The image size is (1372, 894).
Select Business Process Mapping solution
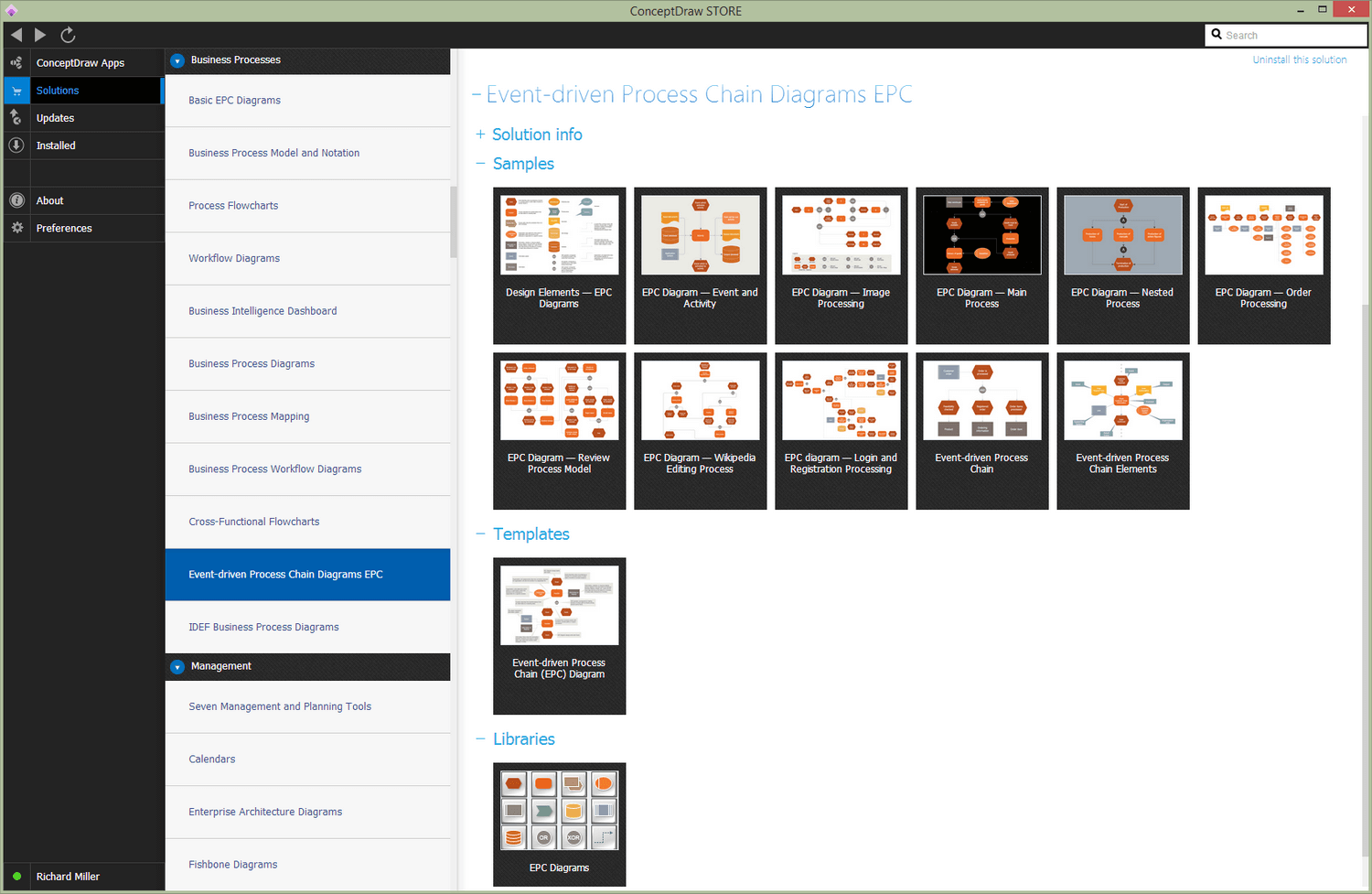(x=307, y=416)
